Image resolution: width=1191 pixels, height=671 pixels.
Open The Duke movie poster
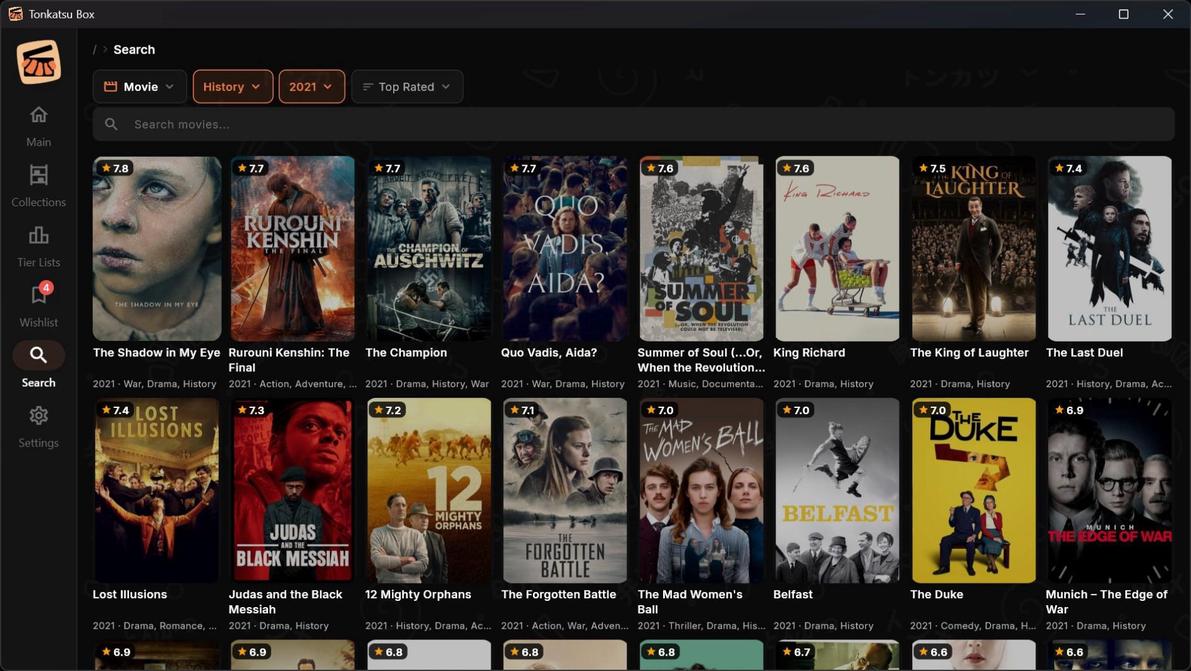(x=973, y=490)
